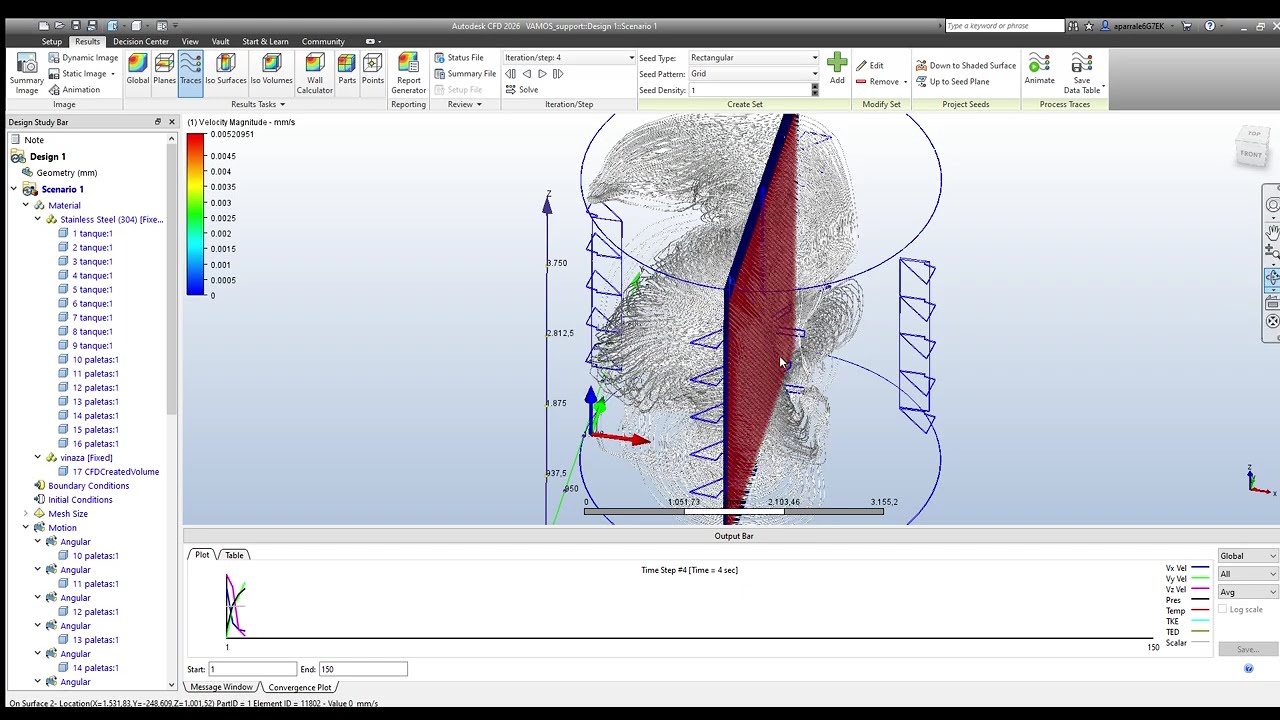The height and width of the screenshot is (720, 1280).
Task: Open the Seed Pattern dropdown
Action: (x=753, y=74)
